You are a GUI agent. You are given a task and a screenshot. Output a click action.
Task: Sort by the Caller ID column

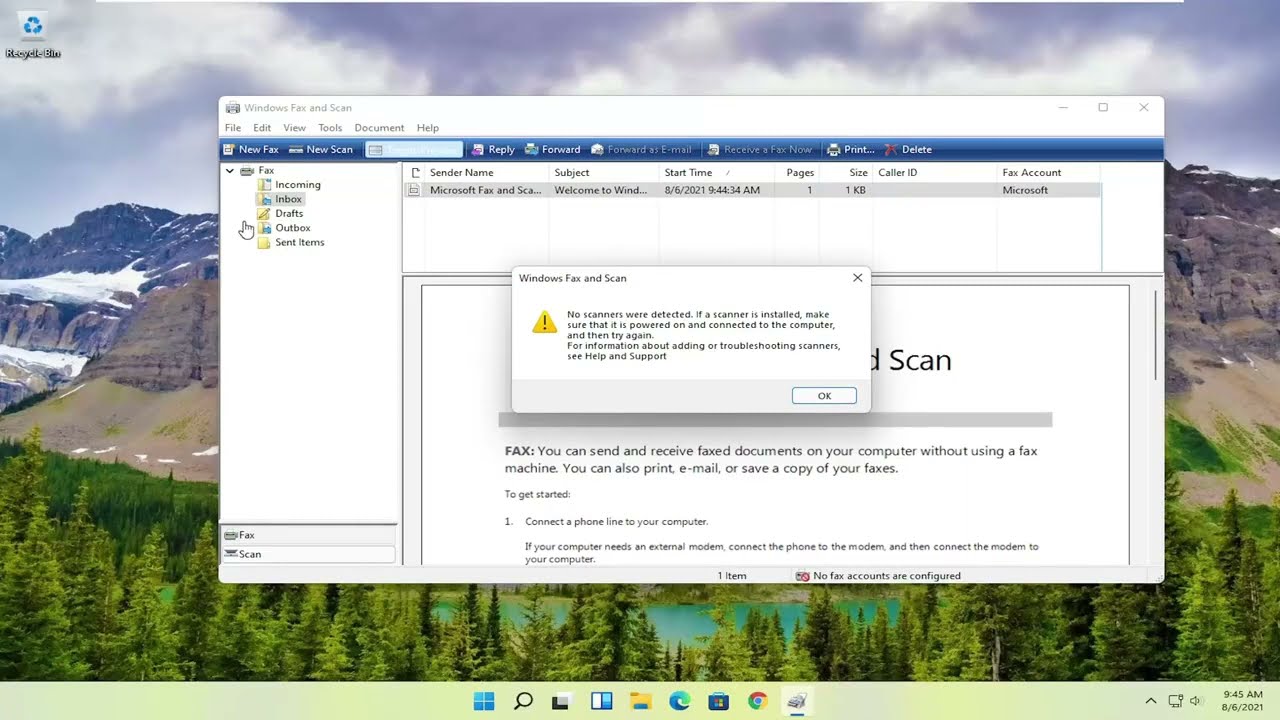[935, 173]
